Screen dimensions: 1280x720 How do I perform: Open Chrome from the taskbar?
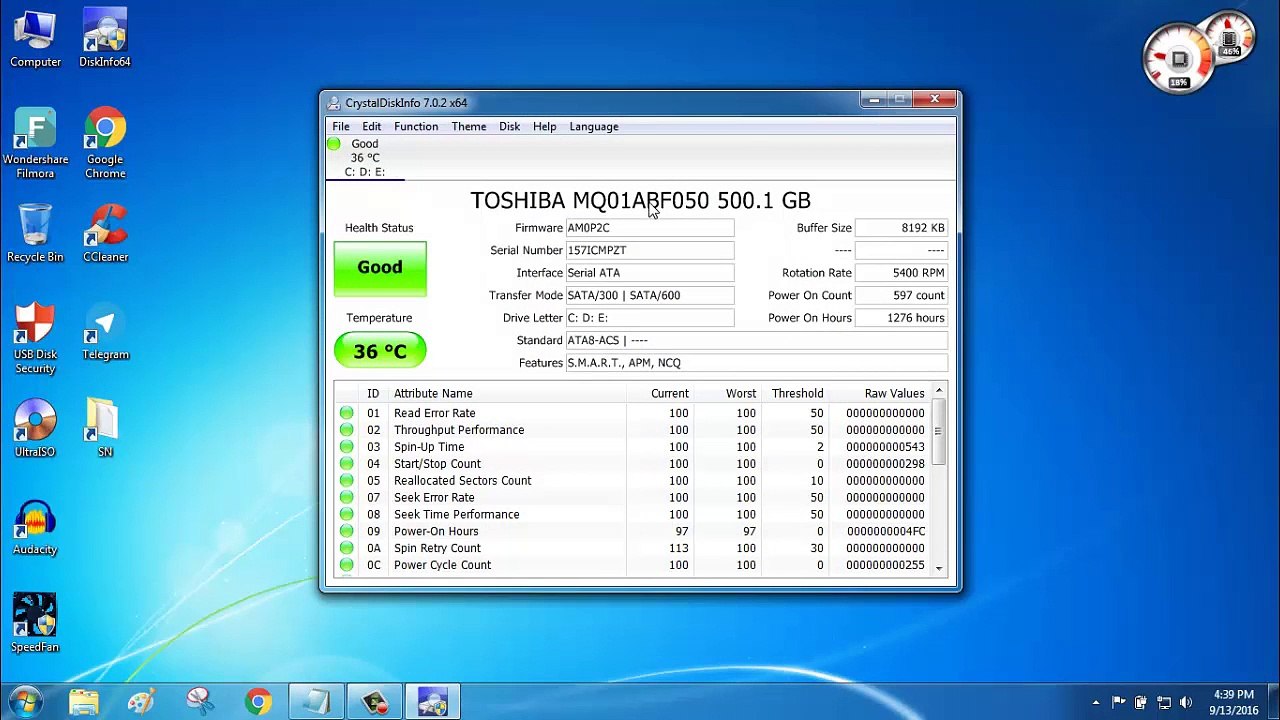point(258,702)
